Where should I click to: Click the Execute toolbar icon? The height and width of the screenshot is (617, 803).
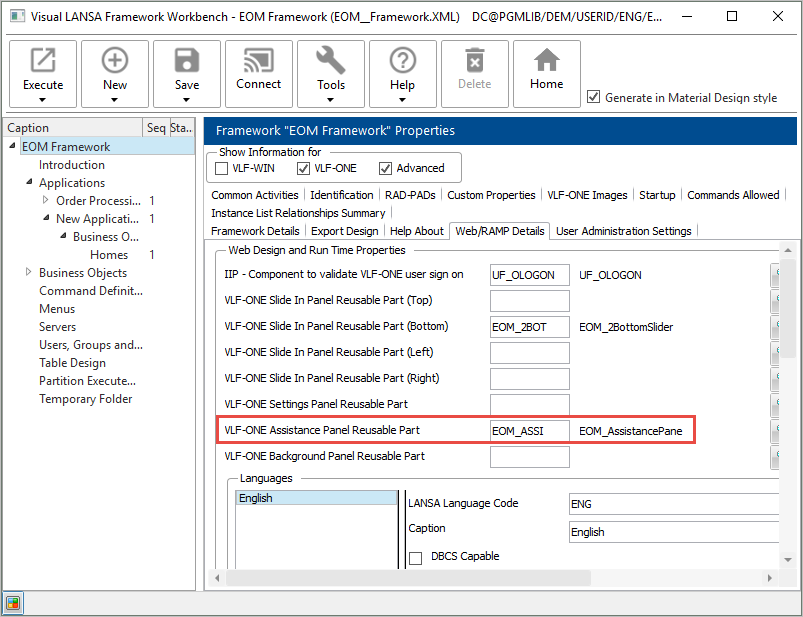[x=43, y=61]
